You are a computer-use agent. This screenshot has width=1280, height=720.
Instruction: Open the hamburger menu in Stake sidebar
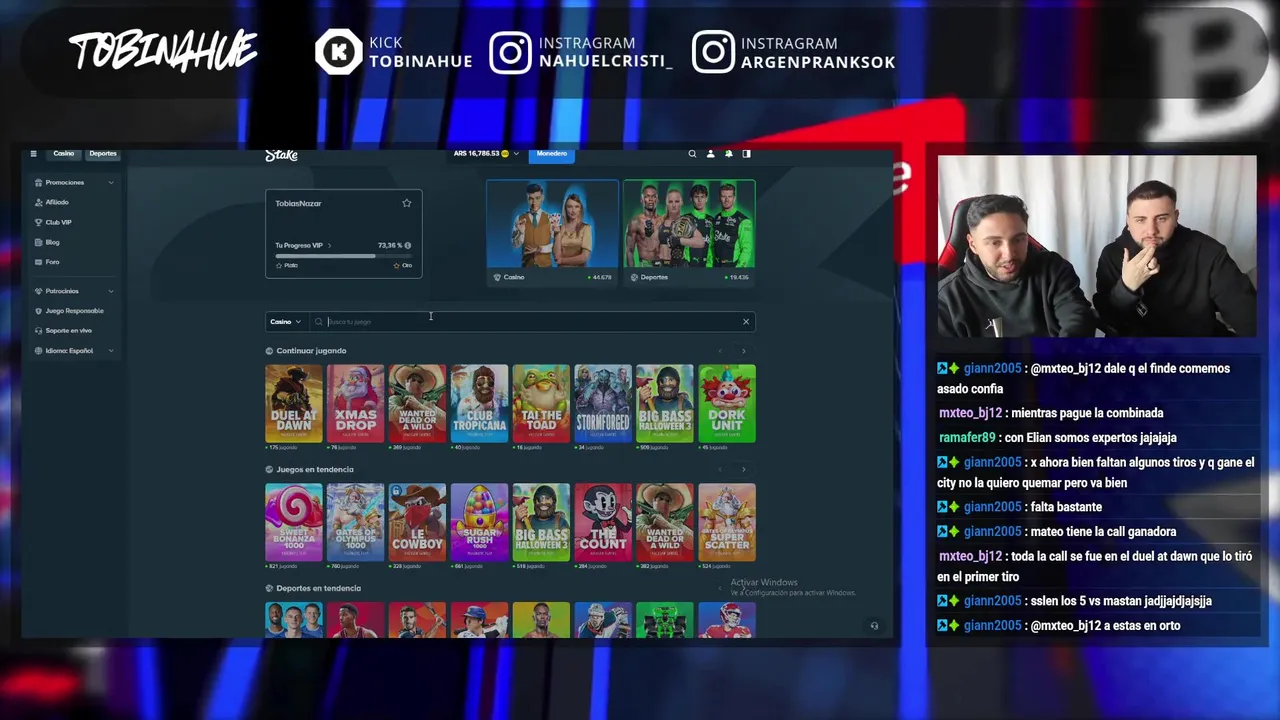(33, 154)
